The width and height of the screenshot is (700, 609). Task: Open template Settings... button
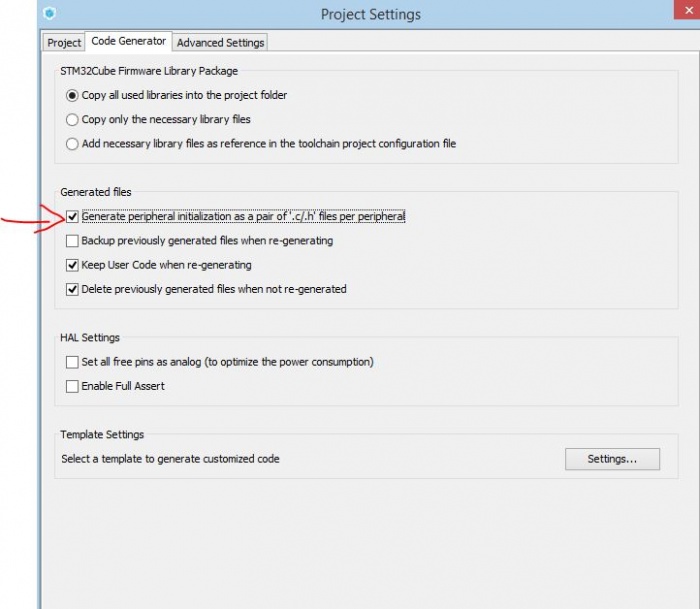point(612,459)
